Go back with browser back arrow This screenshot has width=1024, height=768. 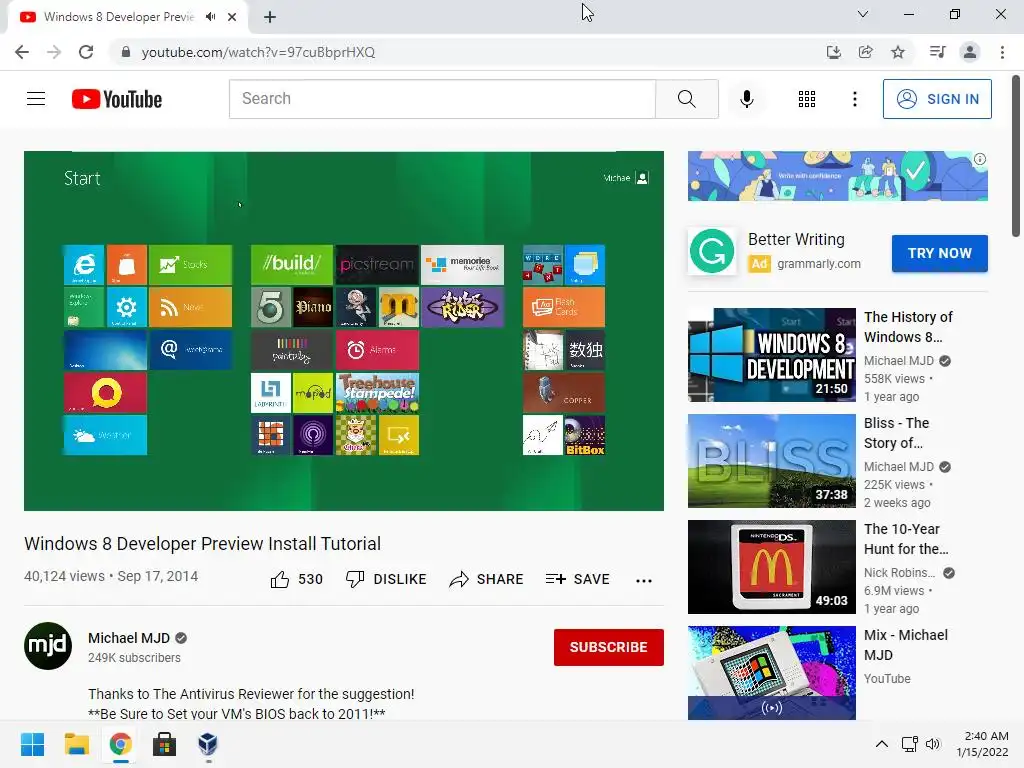pyautogui.click(x=22, y=52)
